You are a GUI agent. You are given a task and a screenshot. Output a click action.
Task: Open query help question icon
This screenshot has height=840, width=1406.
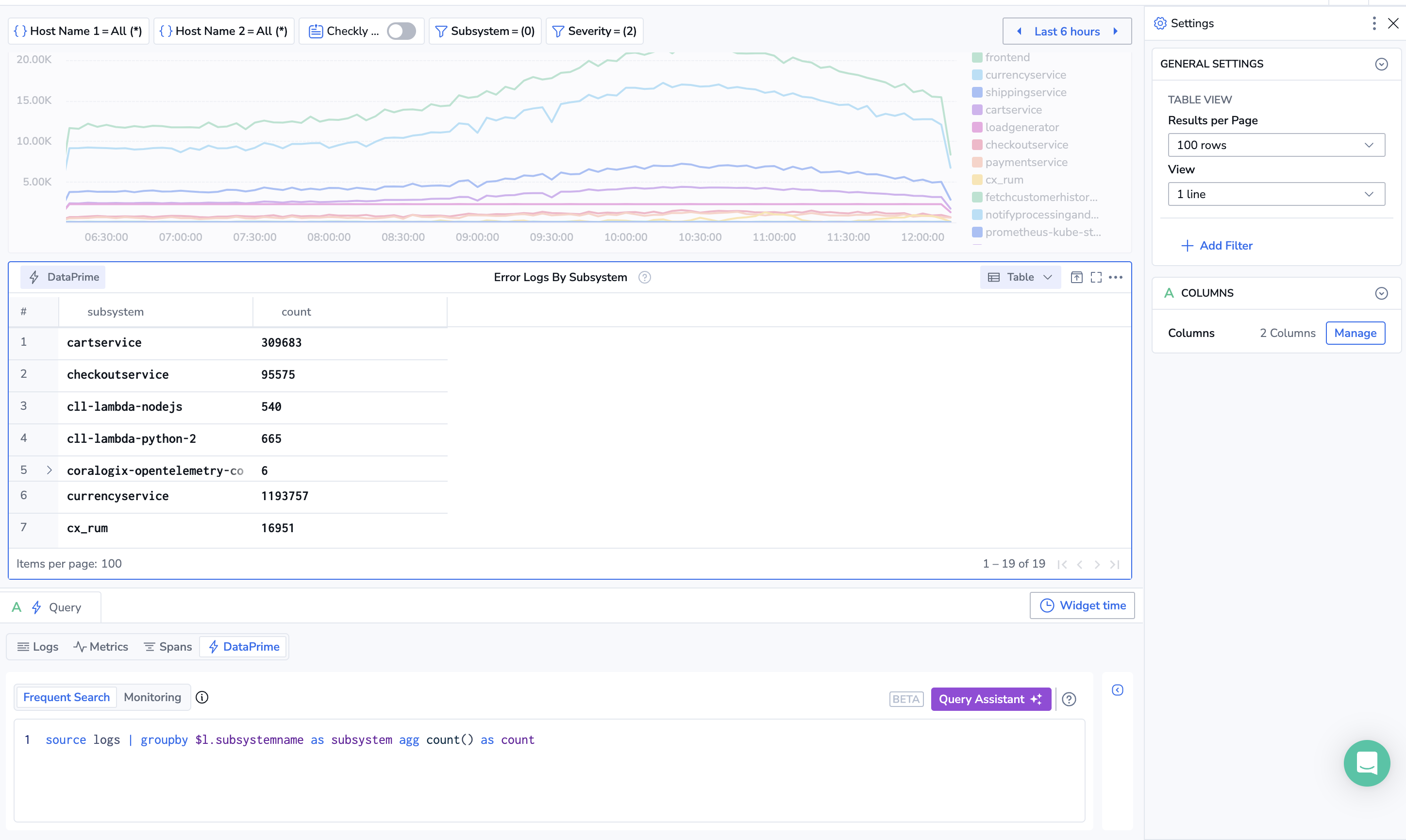point(1069,699)
